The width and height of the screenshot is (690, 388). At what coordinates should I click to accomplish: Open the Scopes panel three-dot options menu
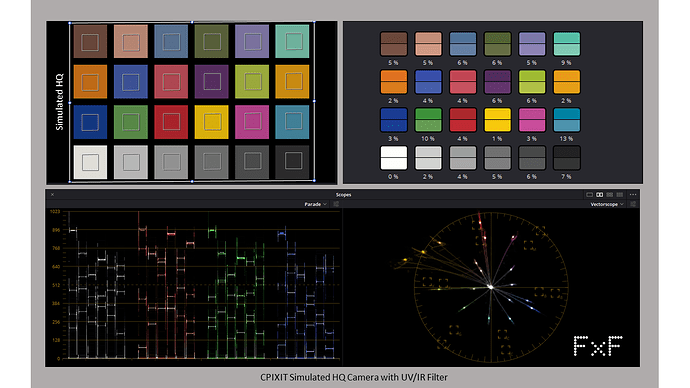633,194
